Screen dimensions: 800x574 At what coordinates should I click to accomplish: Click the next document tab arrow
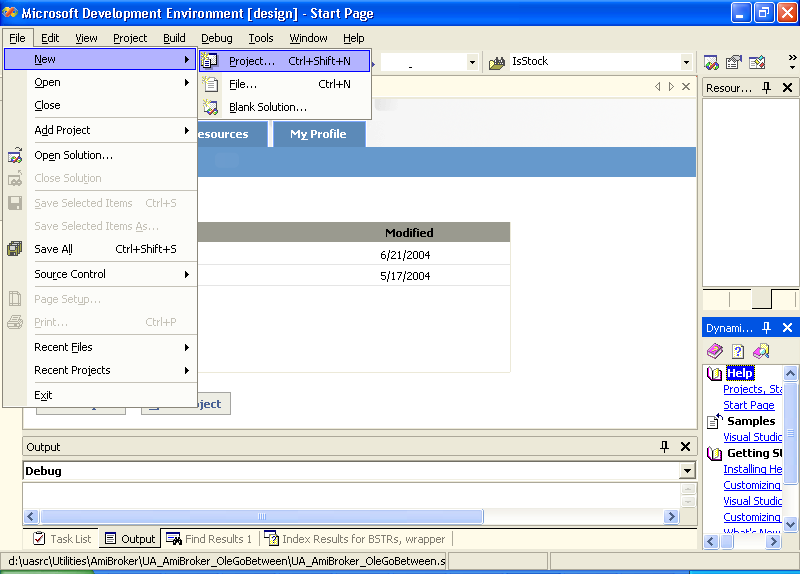tap(671, 87)
